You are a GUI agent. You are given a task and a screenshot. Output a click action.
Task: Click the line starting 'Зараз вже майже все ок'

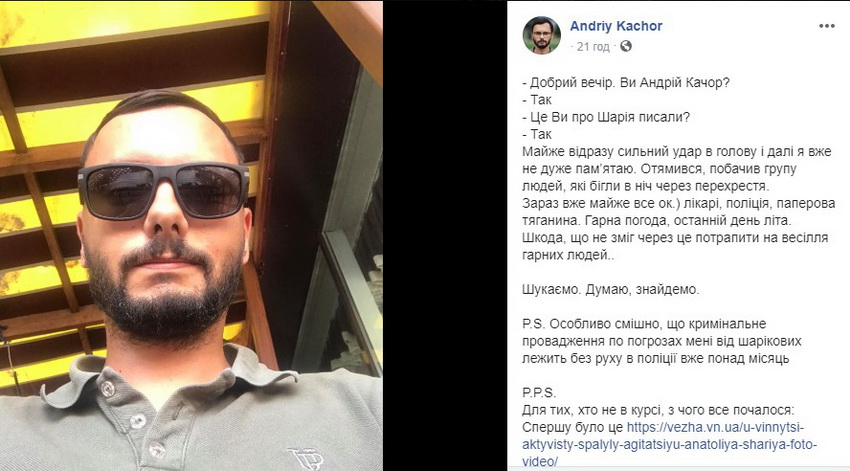click(679, 203)
